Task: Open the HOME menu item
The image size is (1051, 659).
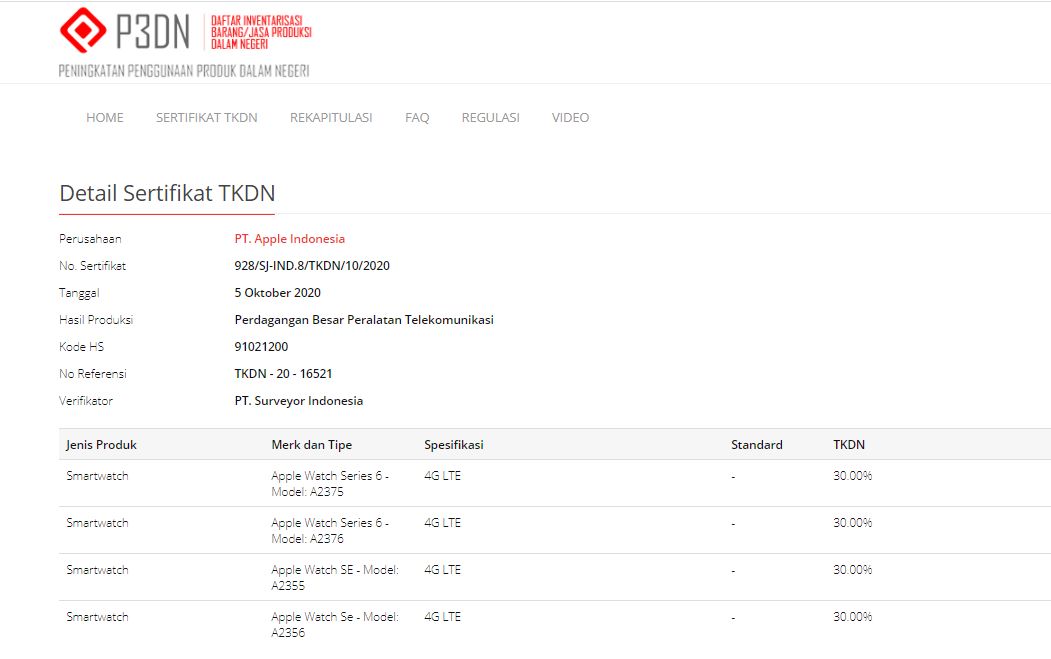Action: coord(105,117)
